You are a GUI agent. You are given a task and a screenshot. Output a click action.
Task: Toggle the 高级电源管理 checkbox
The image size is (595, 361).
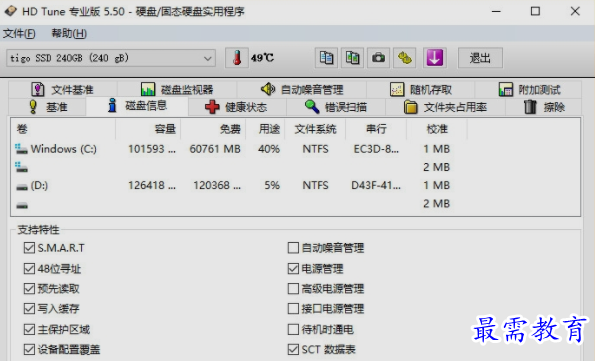tap(293, 288)
